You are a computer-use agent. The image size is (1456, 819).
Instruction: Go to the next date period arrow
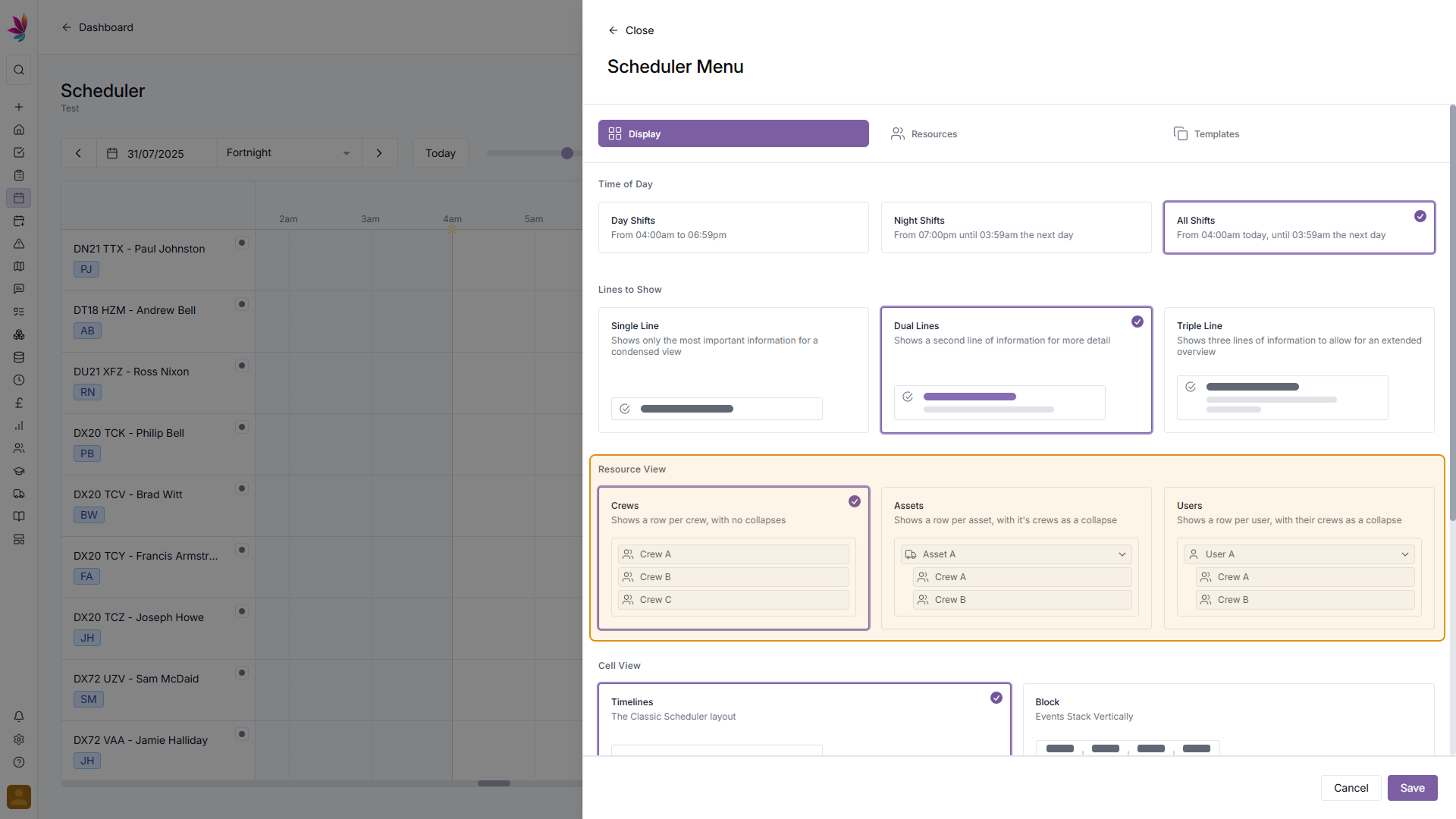click(x=379, y=153)
